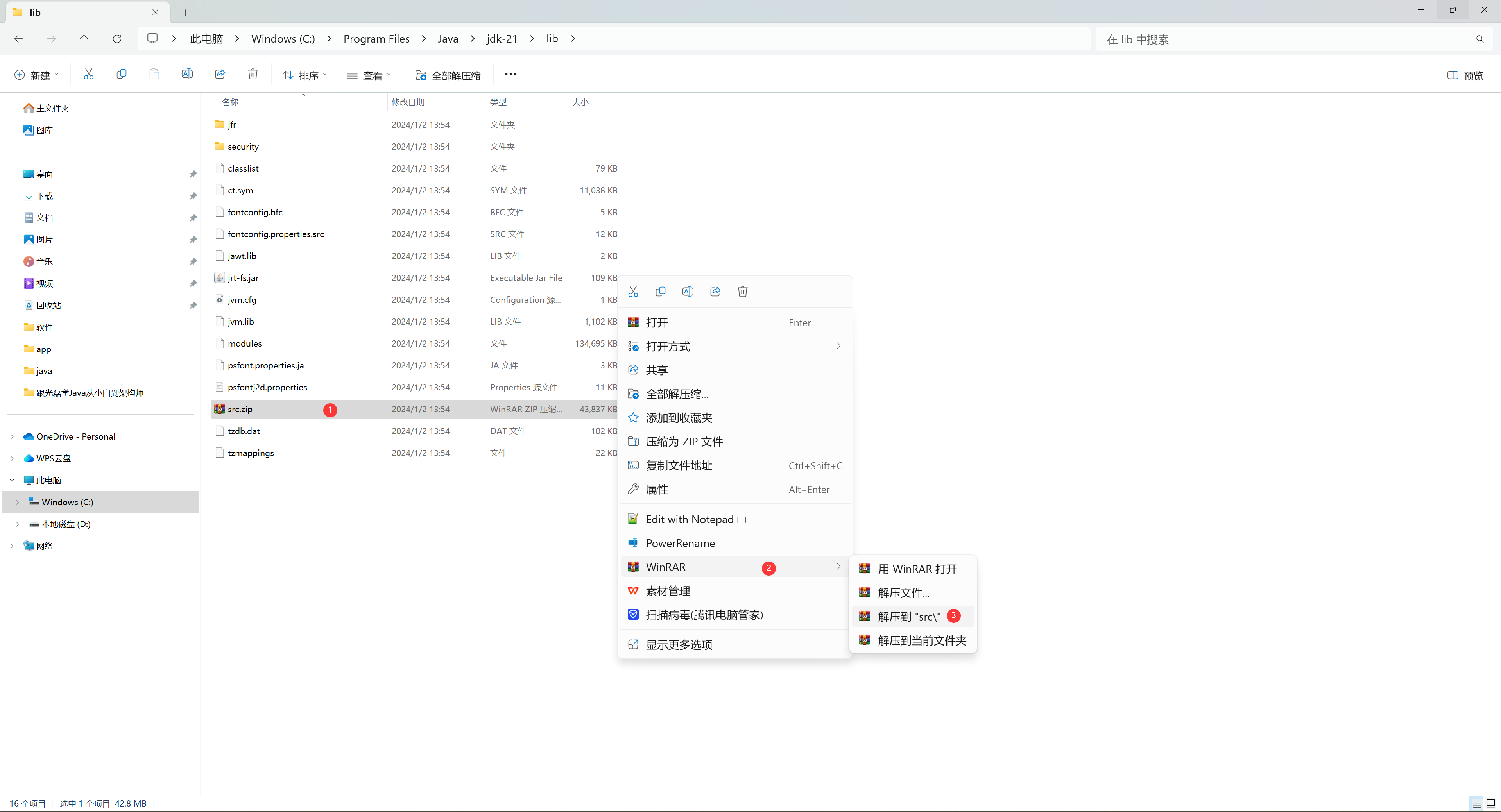Open the 打开方式 submenu

coord(735,346)
